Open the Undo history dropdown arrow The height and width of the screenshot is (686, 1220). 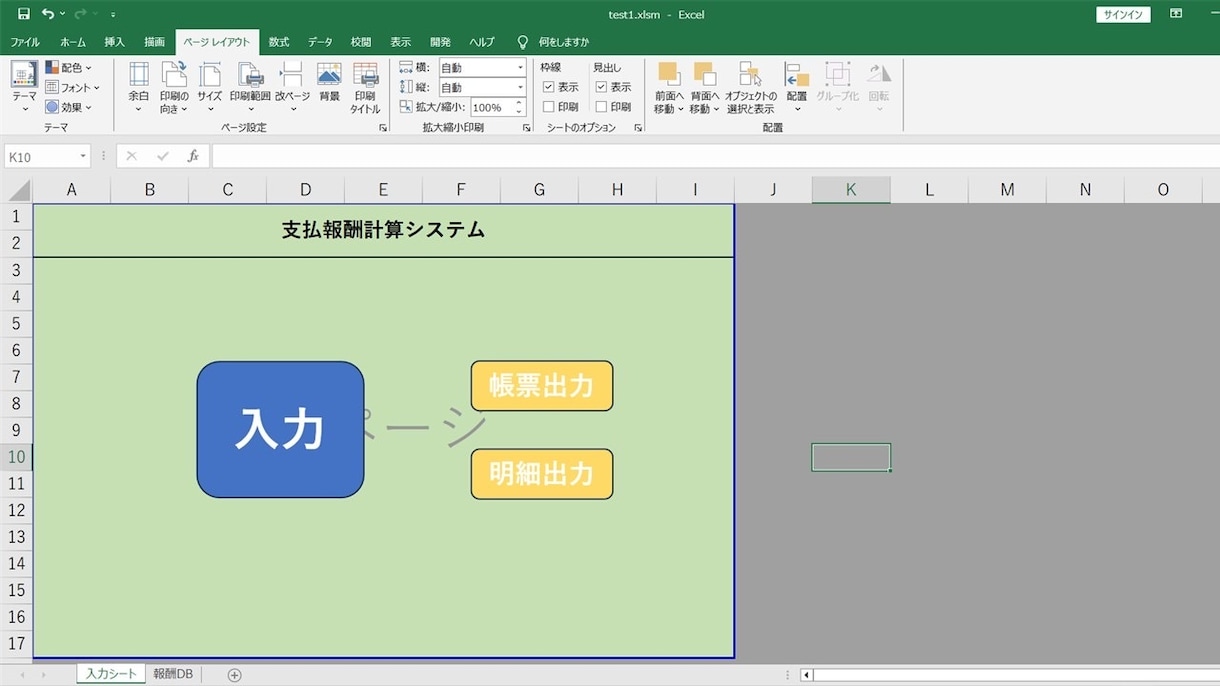[62, 14]
